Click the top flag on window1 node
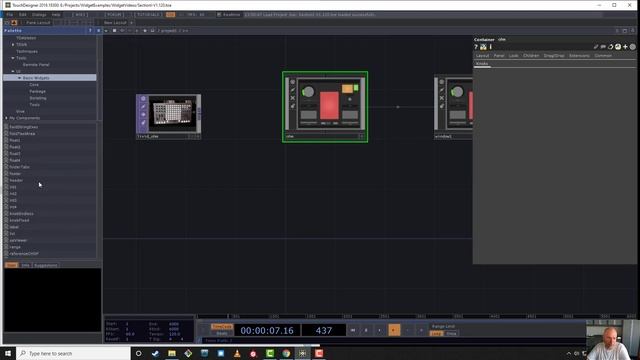Image resolution: width=640 pixels, height=360 pixels. [442, 82]
